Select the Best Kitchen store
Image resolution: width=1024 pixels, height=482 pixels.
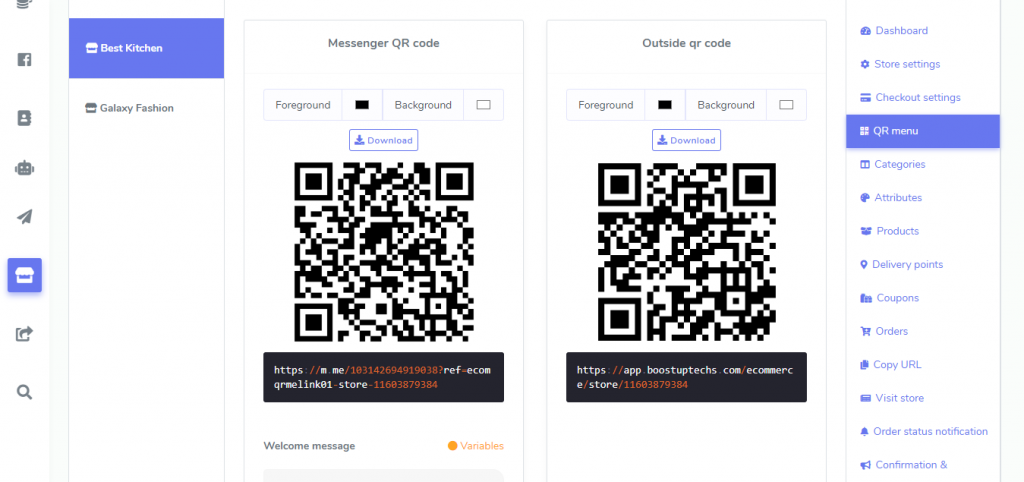(x=146, y=48)
